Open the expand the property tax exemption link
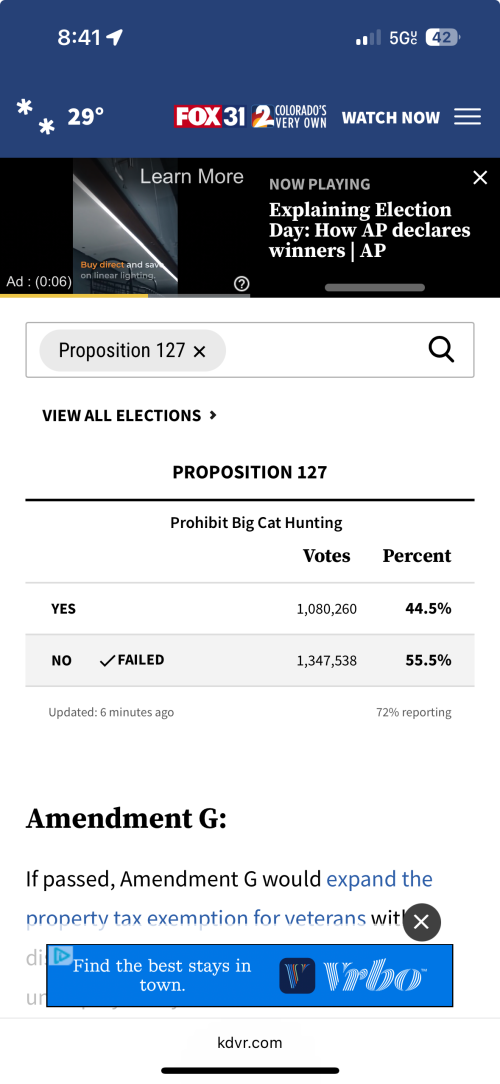The width and height of the screenshot is (500, 1084). tap(230, 898)
